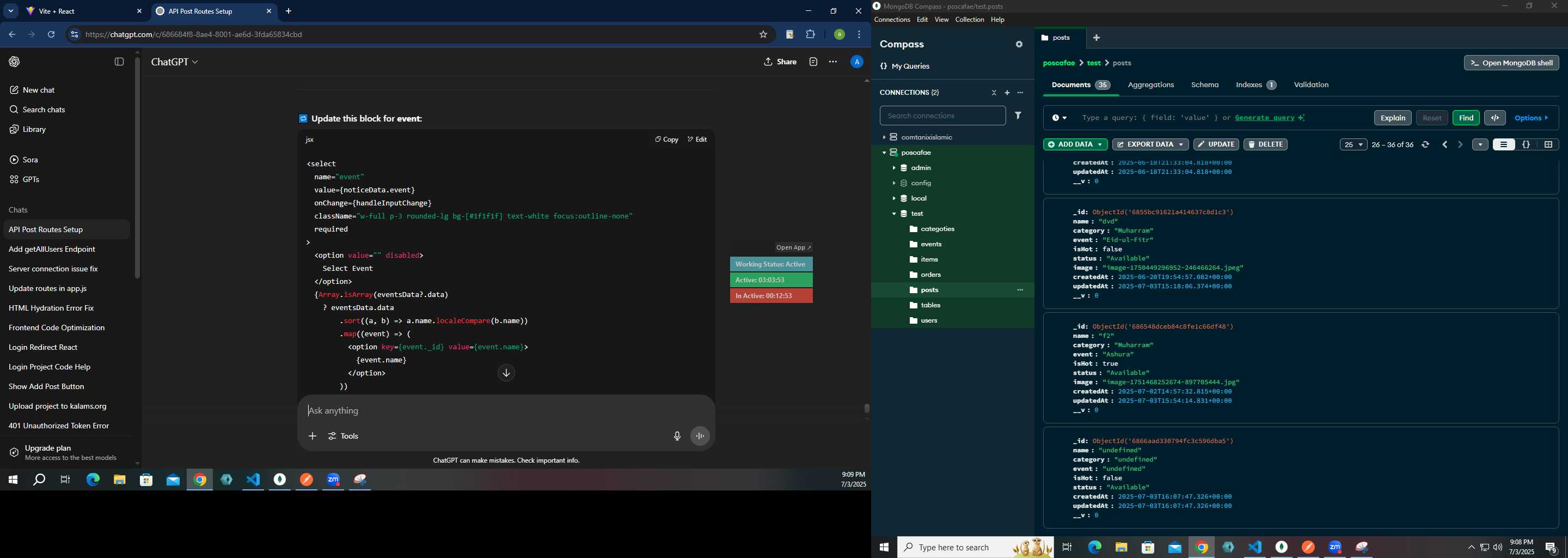Expand local database node

tap(893, 198)
